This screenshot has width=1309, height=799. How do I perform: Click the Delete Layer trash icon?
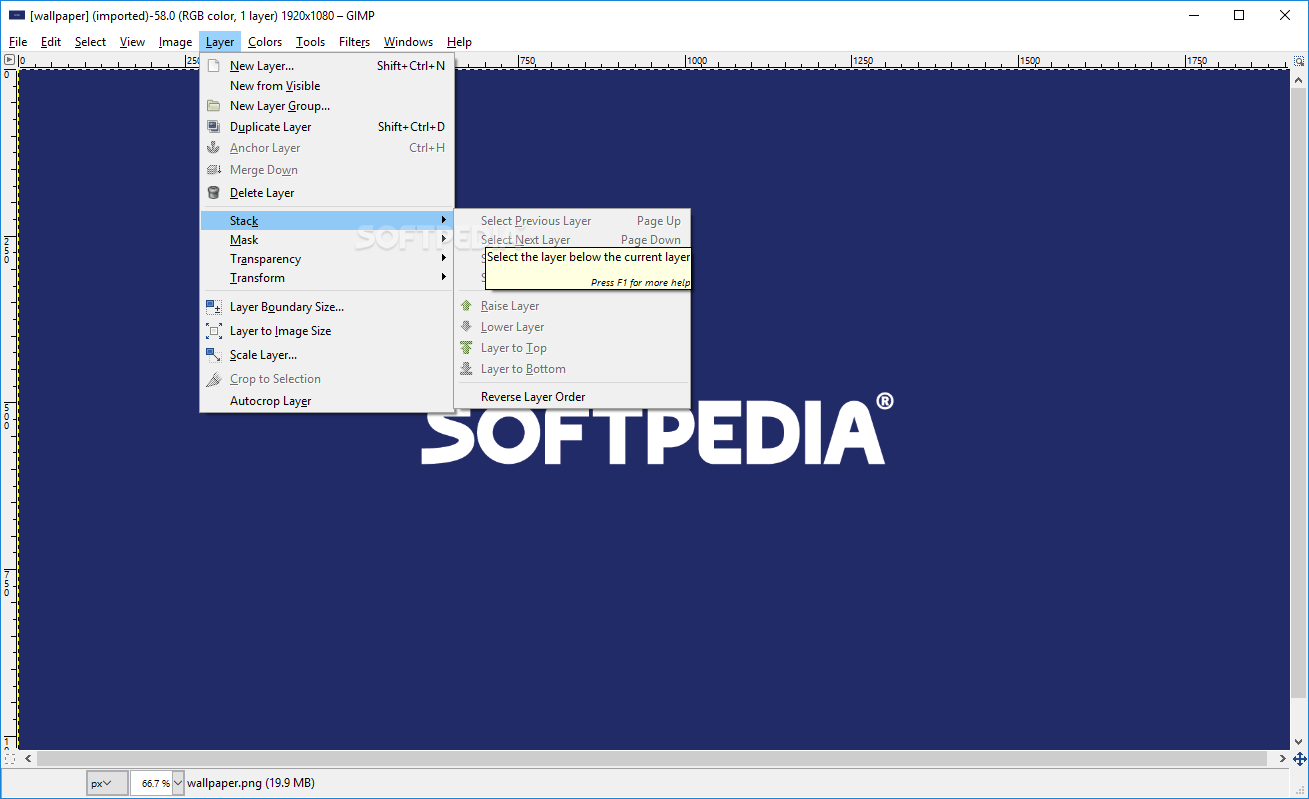point(213,193)
